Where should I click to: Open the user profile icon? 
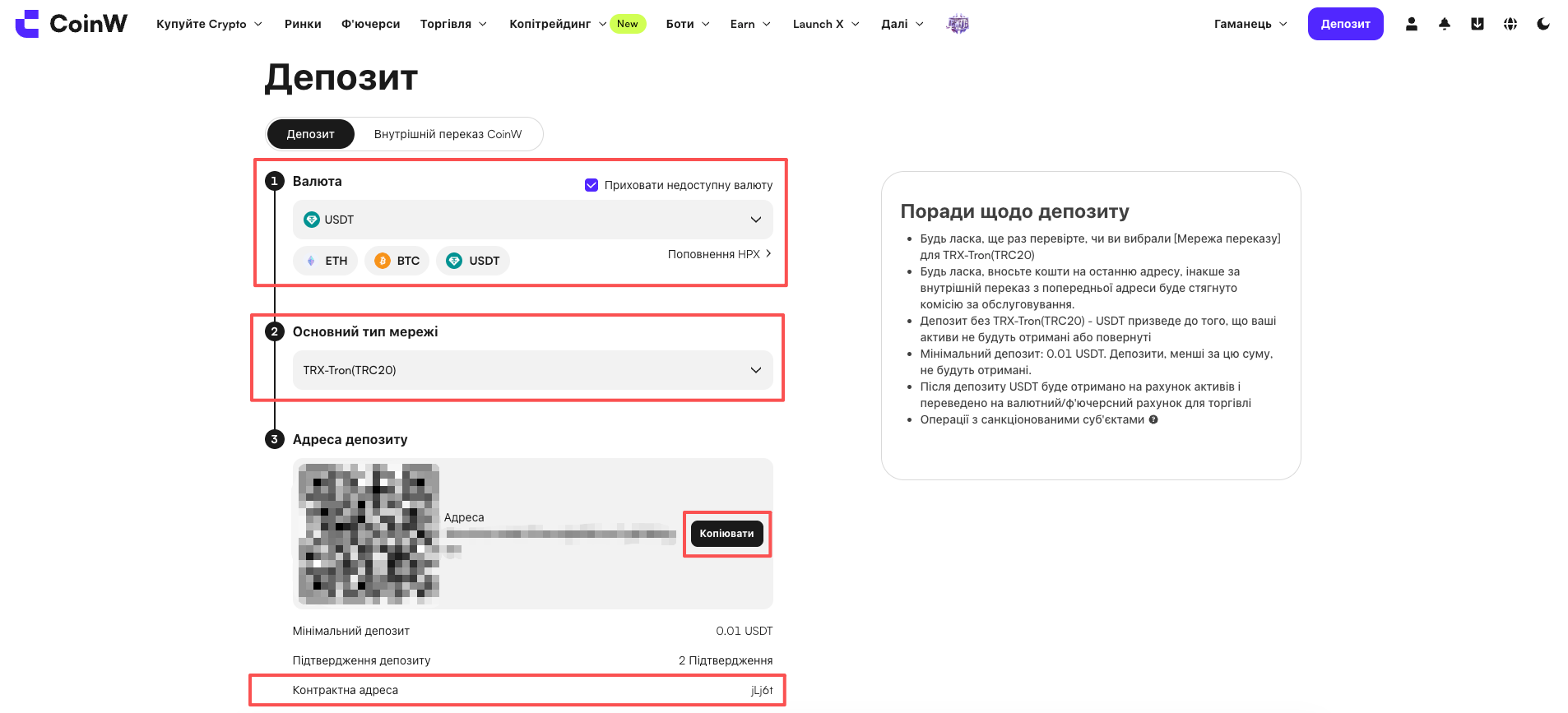pos(1412,24)
